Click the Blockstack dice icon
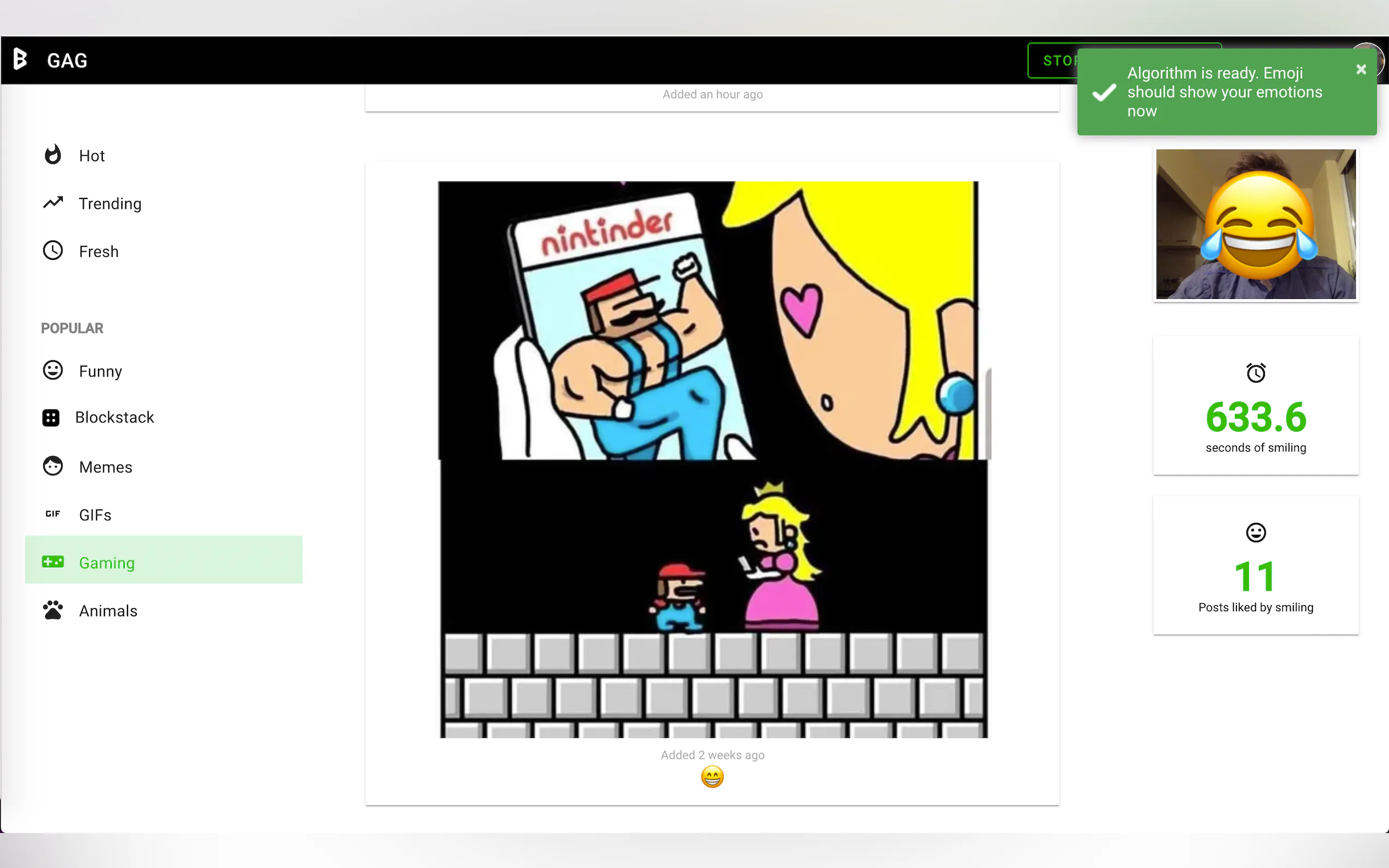Image resolution: width=1389 pixels, height=868 pixels. pos(50,418)
